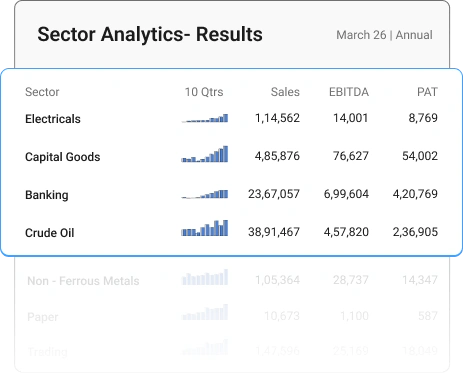Select the Paper sector label
The height and width of the screenshot is (373, 463).
pyautogui.click(x=43, y=317)
